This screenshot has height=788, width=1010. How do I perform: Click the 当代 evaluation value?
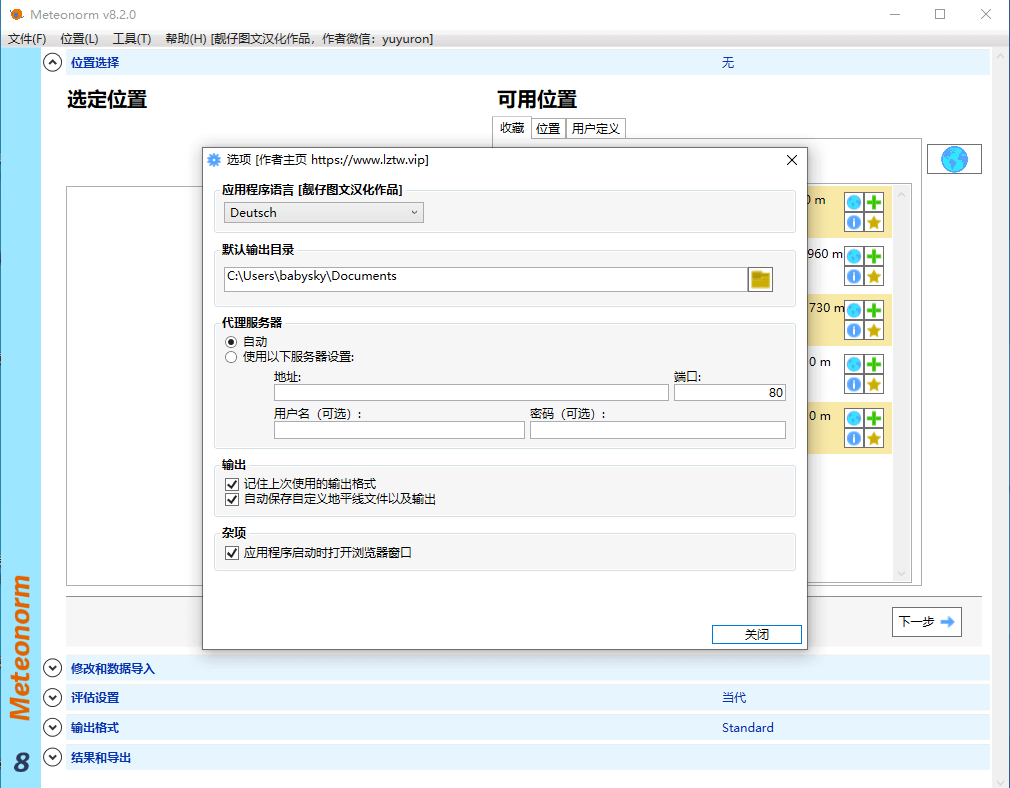pos(734,698)
